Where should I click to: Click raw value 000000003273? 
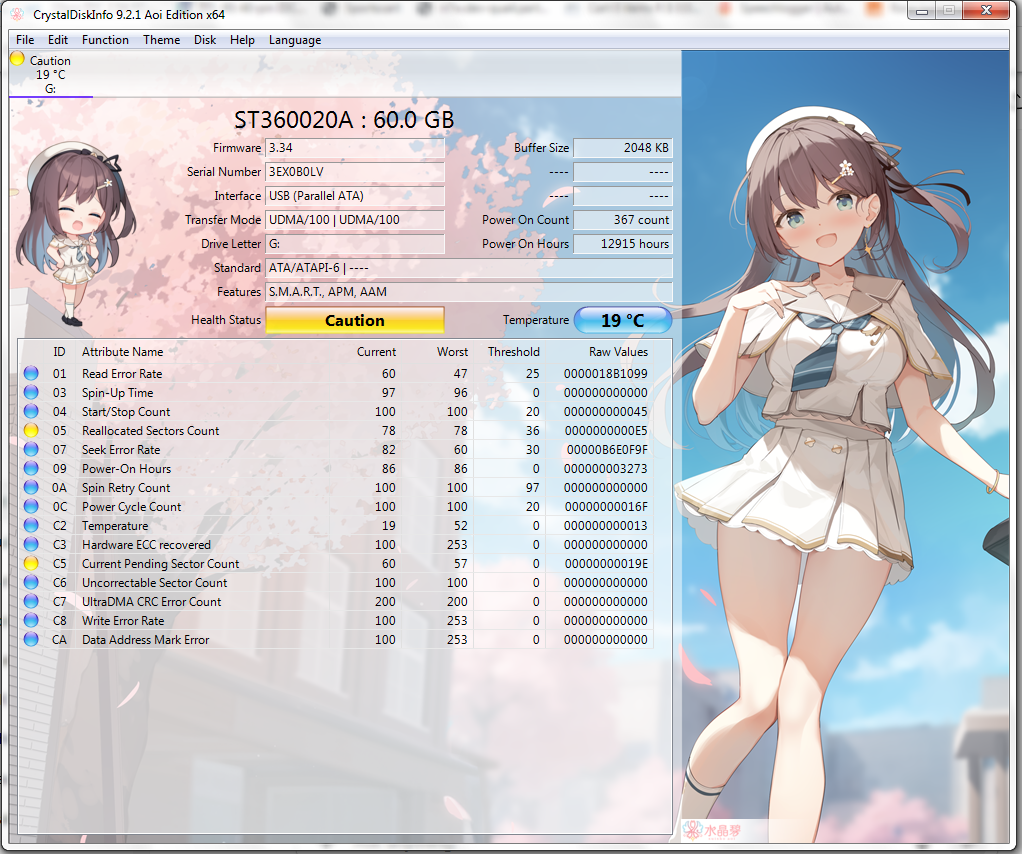[x=606, y=469]
